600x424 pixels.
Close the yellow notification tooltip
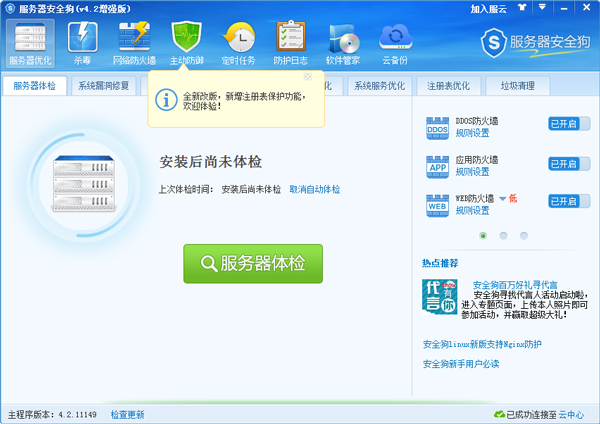coord(307,76)
